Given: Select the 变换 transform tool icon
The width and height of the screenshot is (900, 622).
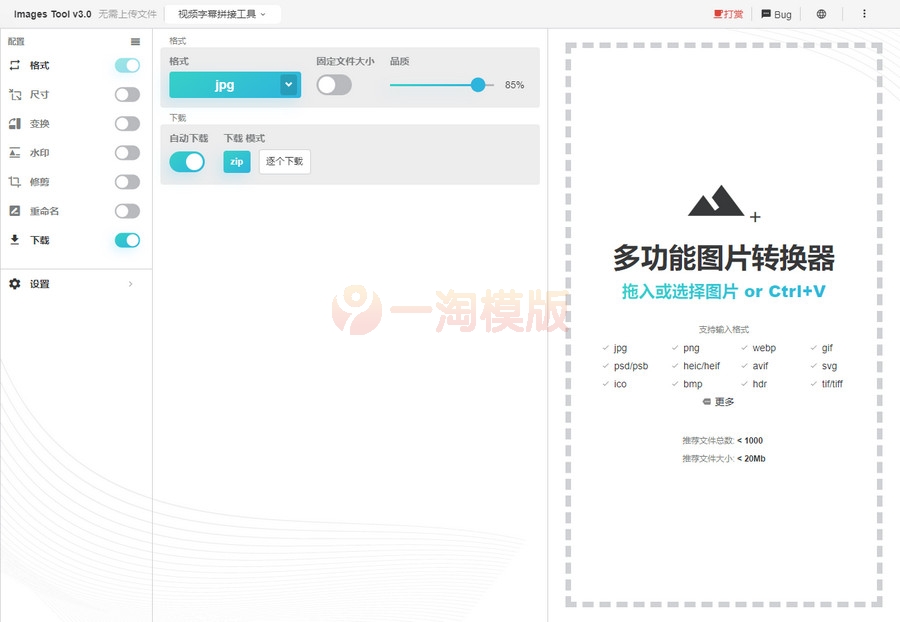Looking at the screenshot, I should tap(14, 123).
